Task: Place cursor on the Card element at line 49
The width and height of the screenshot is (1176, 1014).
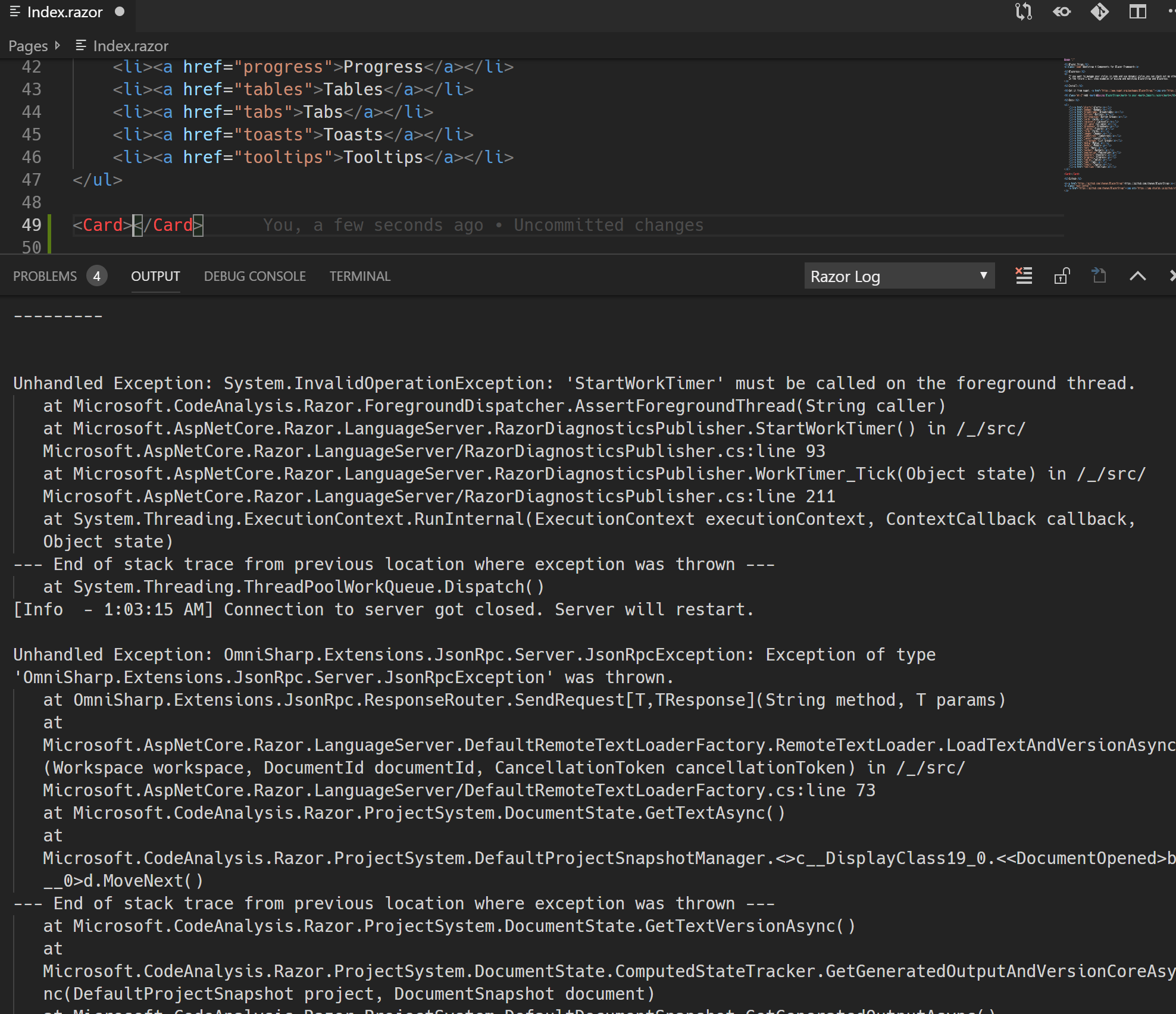Action: coord(104,225)
